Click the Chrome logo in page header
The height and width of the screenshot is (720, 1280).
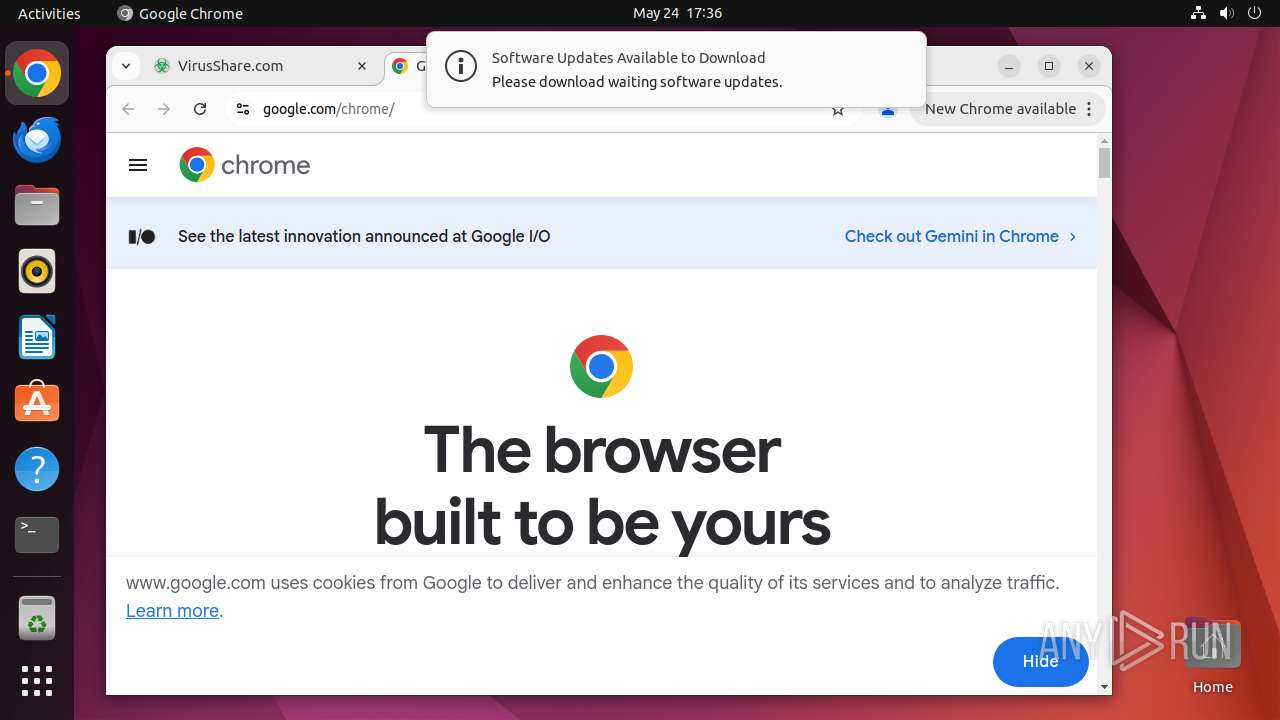(x=245, y=165)
